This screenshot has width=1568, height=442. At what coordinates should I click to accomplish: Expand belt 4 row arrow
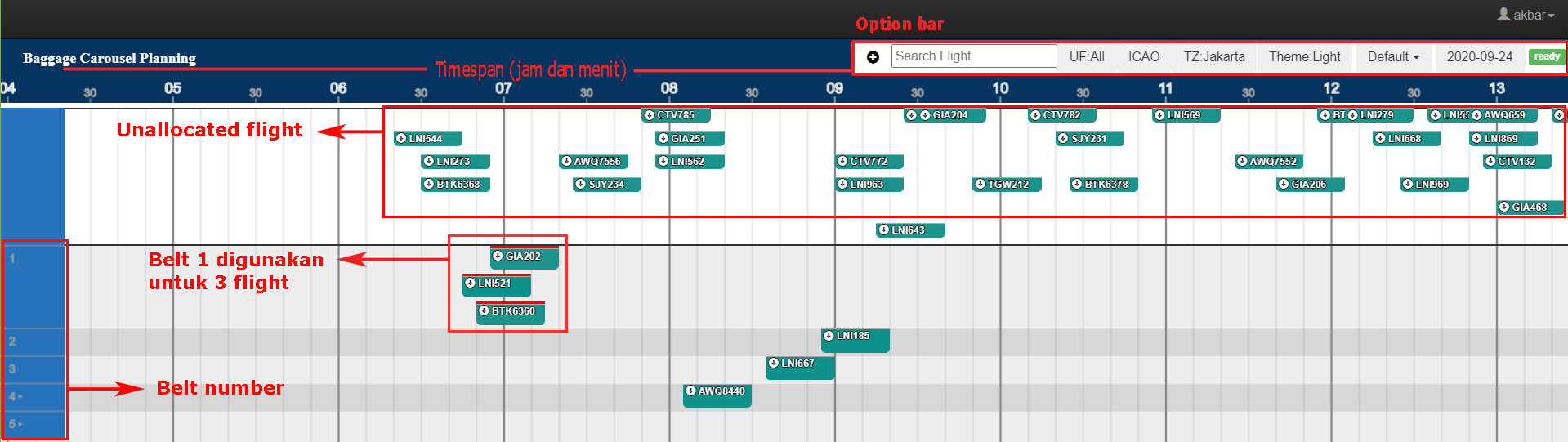click(20, 397)
